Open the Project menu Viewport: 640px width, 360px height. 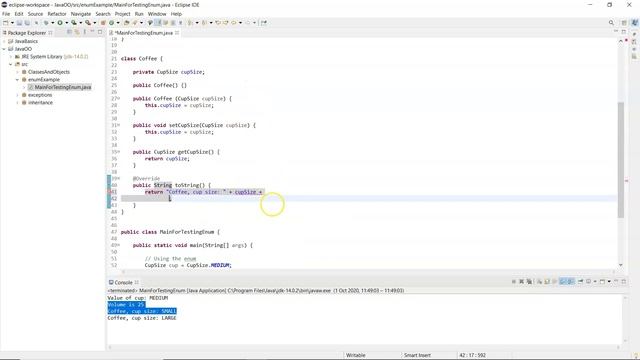(122, 14)
